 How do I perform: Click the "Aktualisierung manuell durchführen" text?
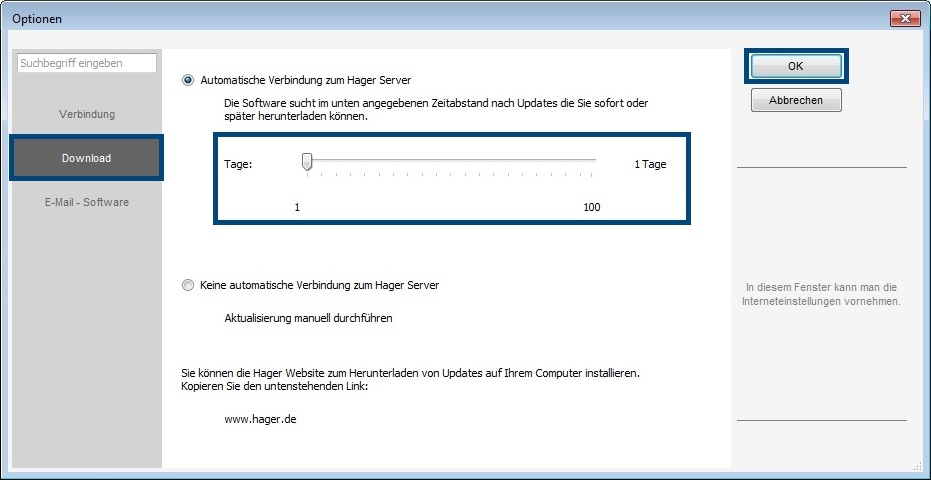click(308, 318)
